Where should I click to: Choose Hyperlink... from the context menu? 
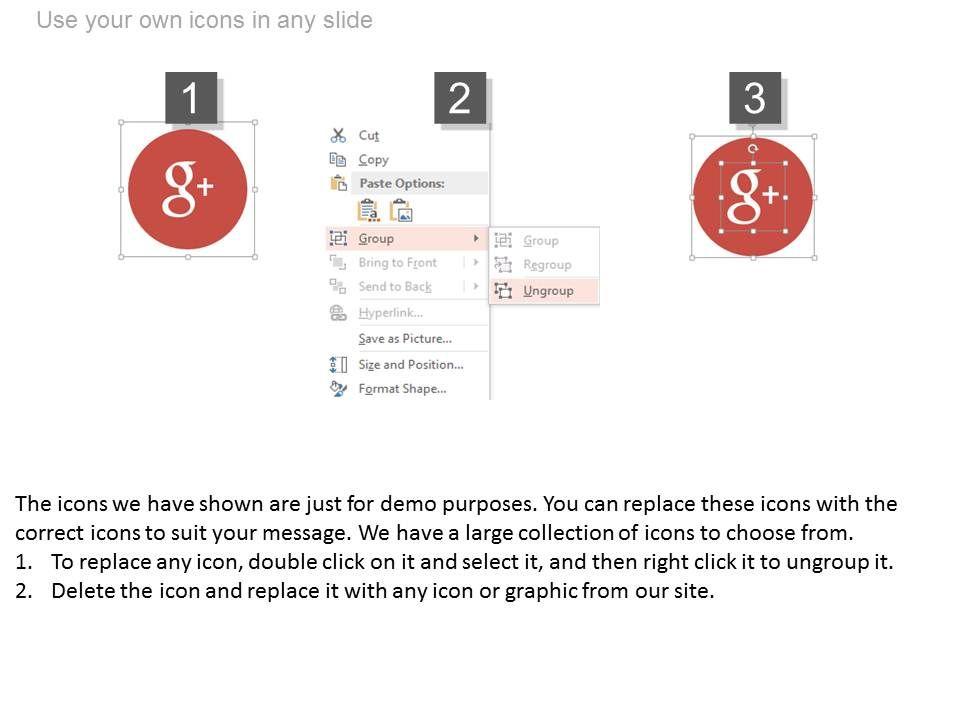click(x=408, y=313)
